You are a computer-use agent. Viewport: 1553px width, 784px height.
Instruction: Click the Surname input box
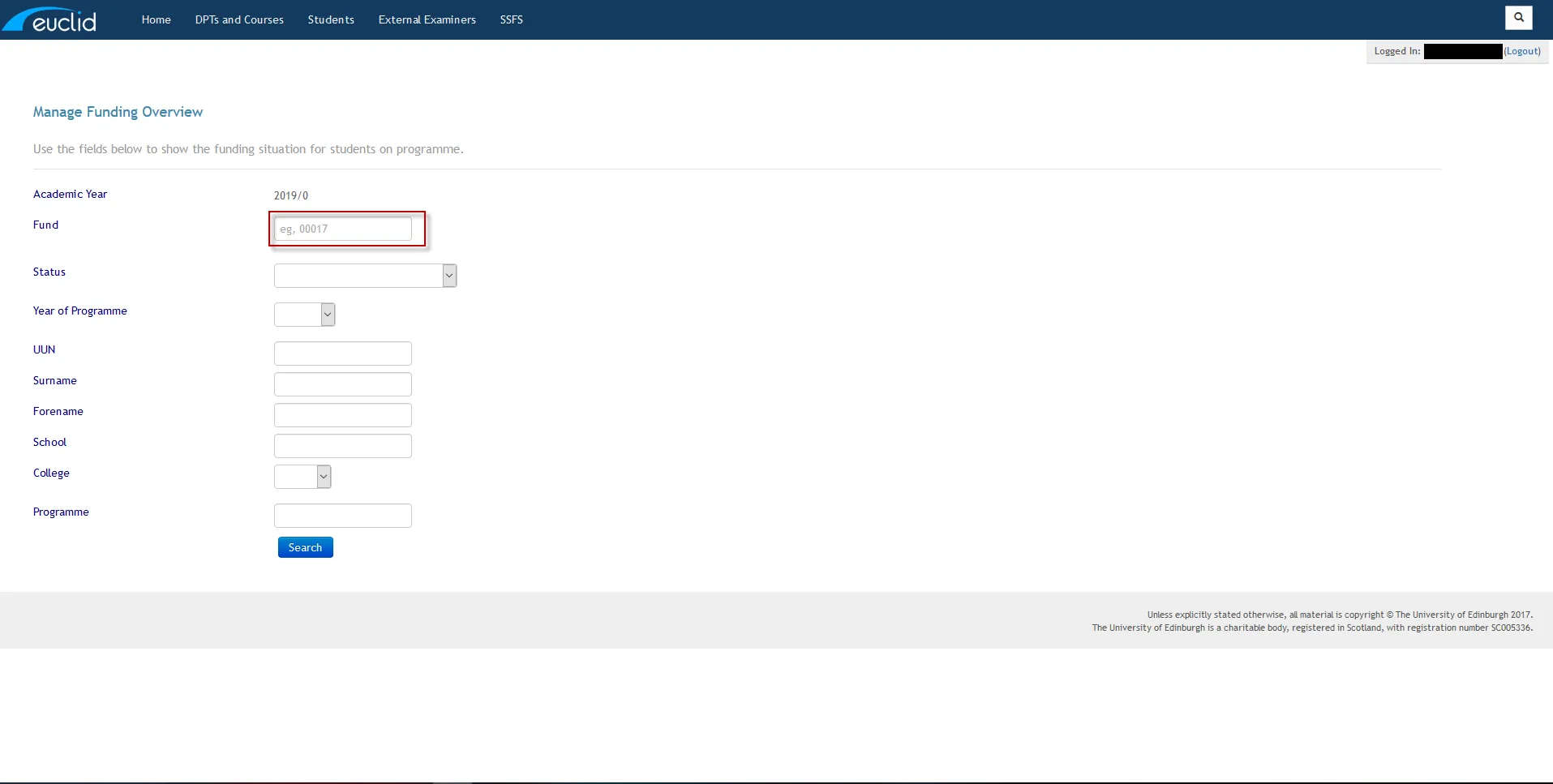[x=342, y=383]
